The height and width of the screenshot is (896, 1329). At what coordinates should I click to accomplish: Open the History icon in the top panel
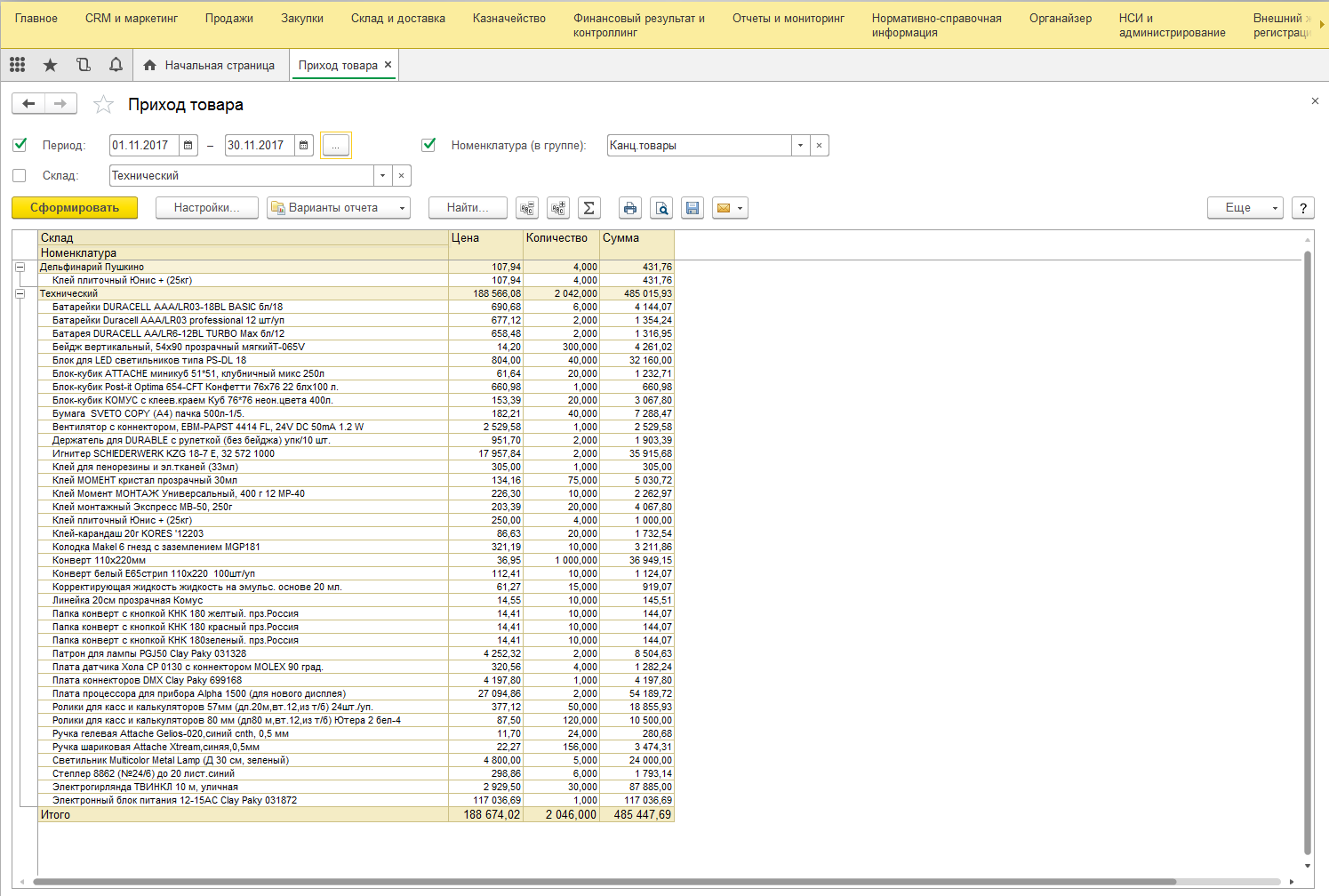[83, 65]
